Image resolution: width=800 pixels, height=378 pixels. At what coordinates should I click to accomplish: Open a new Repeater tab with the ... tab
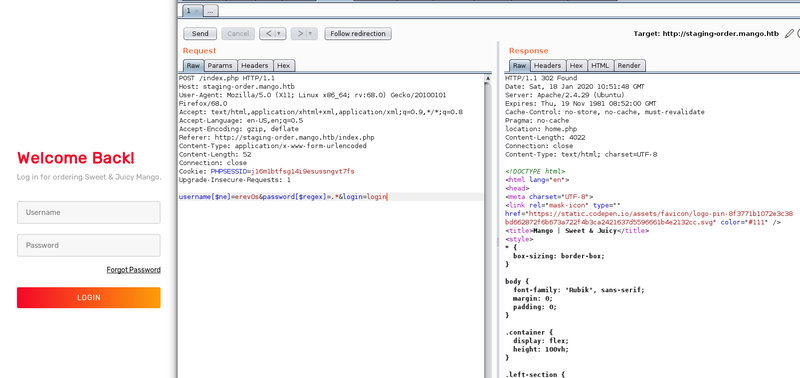tap(211, 10)
